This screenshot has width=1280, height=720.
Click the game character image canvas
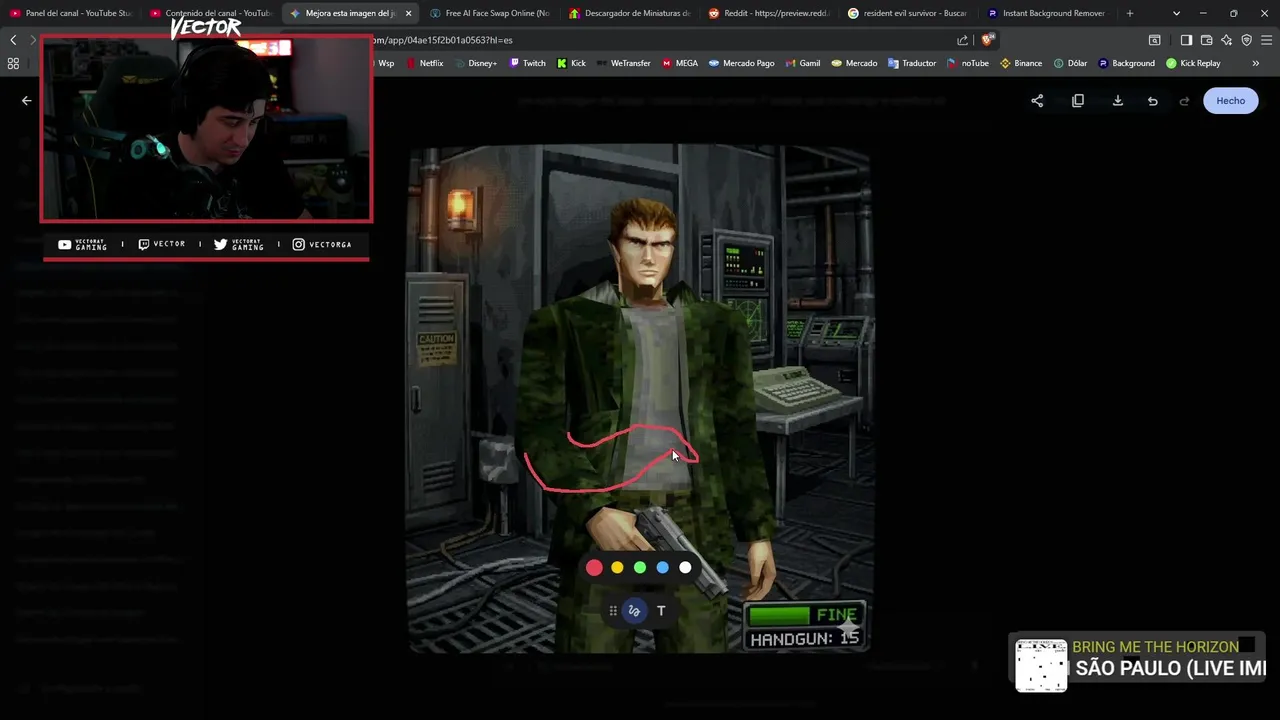pyautogui.click(x=640, y=398)
